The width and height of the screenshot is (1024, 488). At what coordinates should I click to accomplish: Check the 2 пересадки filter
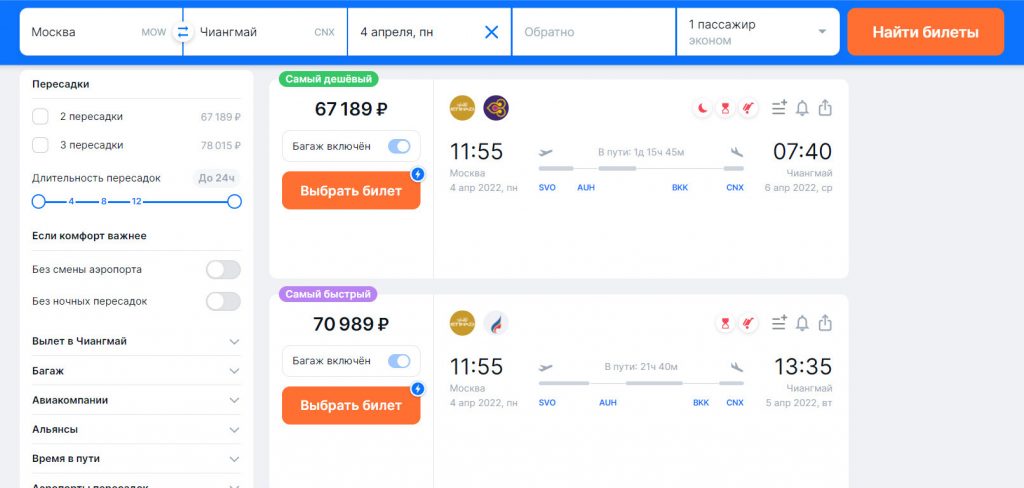[40, 117]
